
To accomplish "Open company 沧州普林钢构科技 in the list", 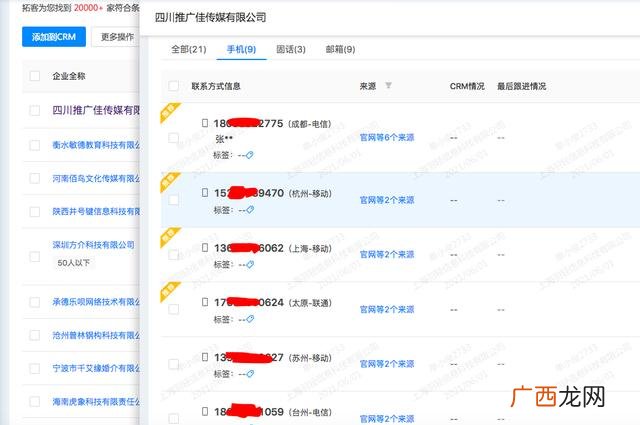I will (x=96, y=335).
